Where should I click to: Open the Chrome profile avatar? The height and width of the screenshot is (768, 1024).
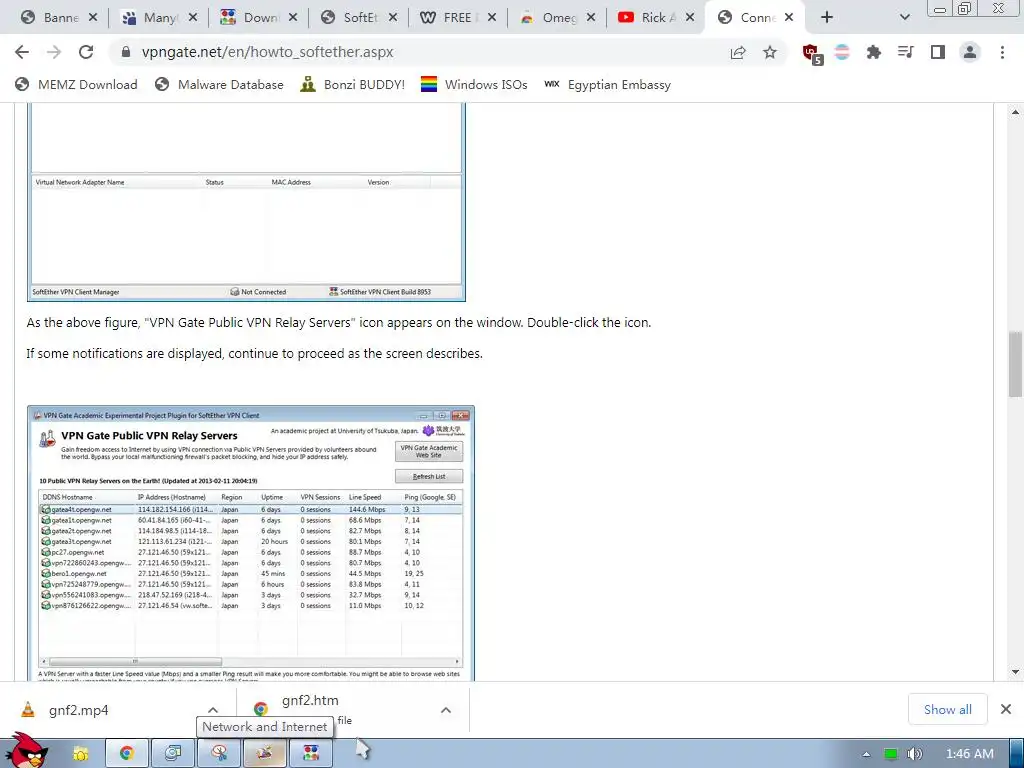coord(970,52)
